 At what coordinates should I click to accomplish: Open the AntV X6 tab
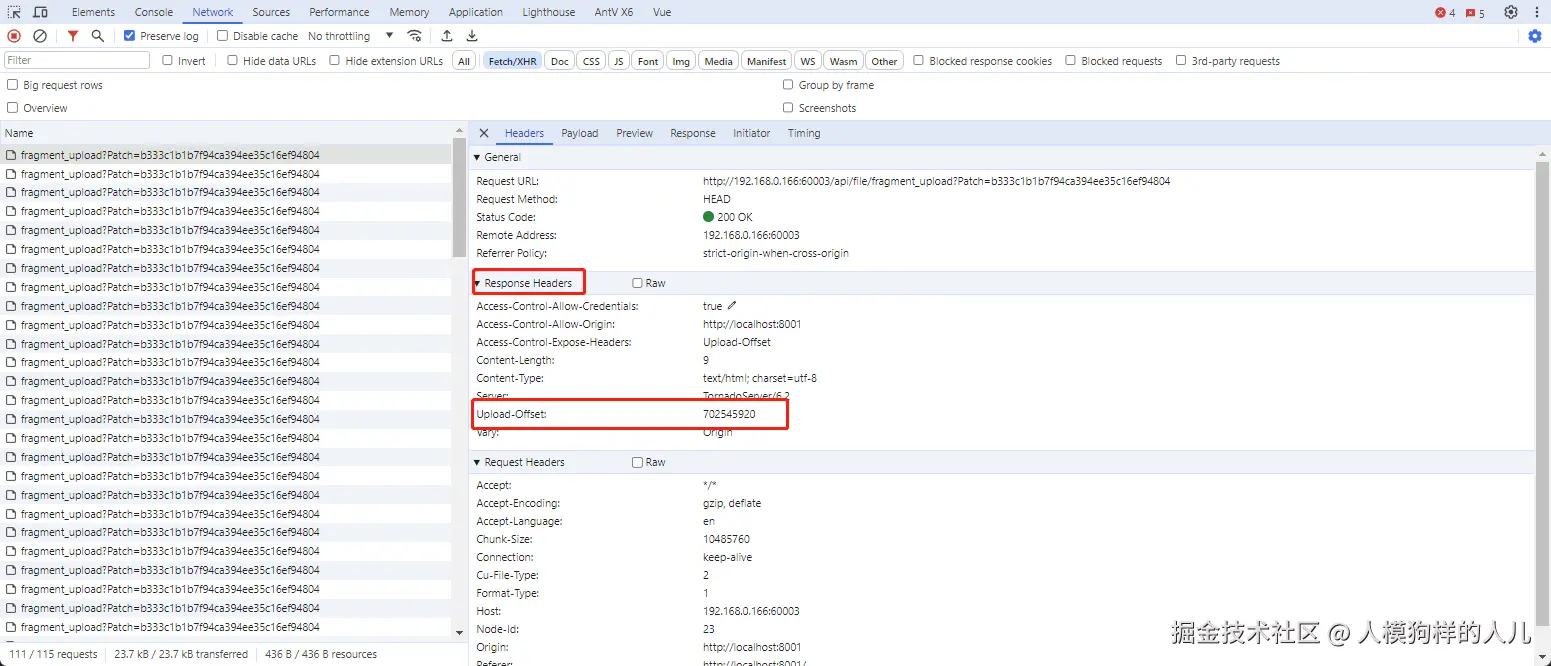614,12
